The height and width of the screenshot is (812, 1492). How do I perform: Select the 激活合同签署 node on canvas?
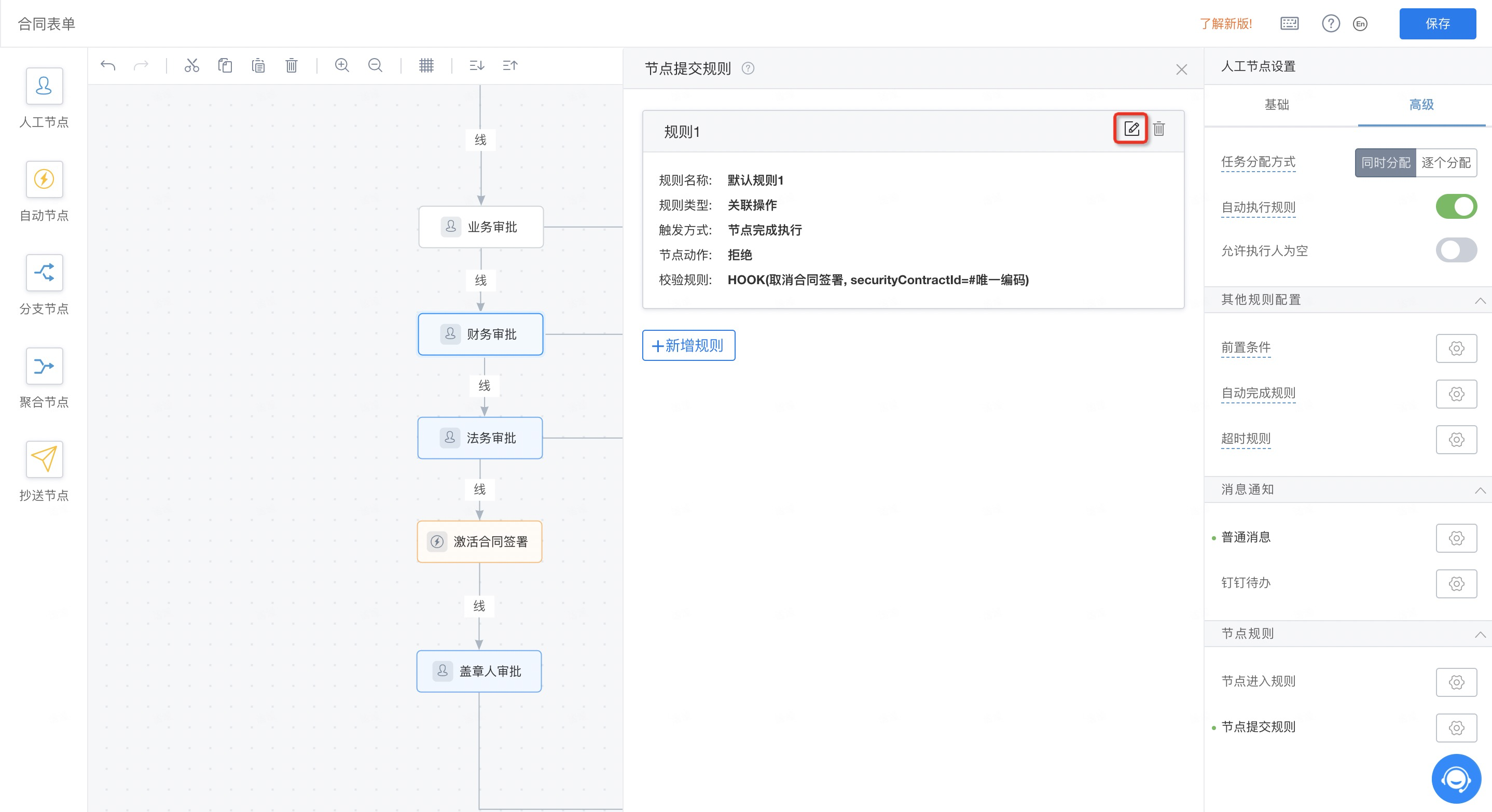pyautogui.click(x=479, y=542)
